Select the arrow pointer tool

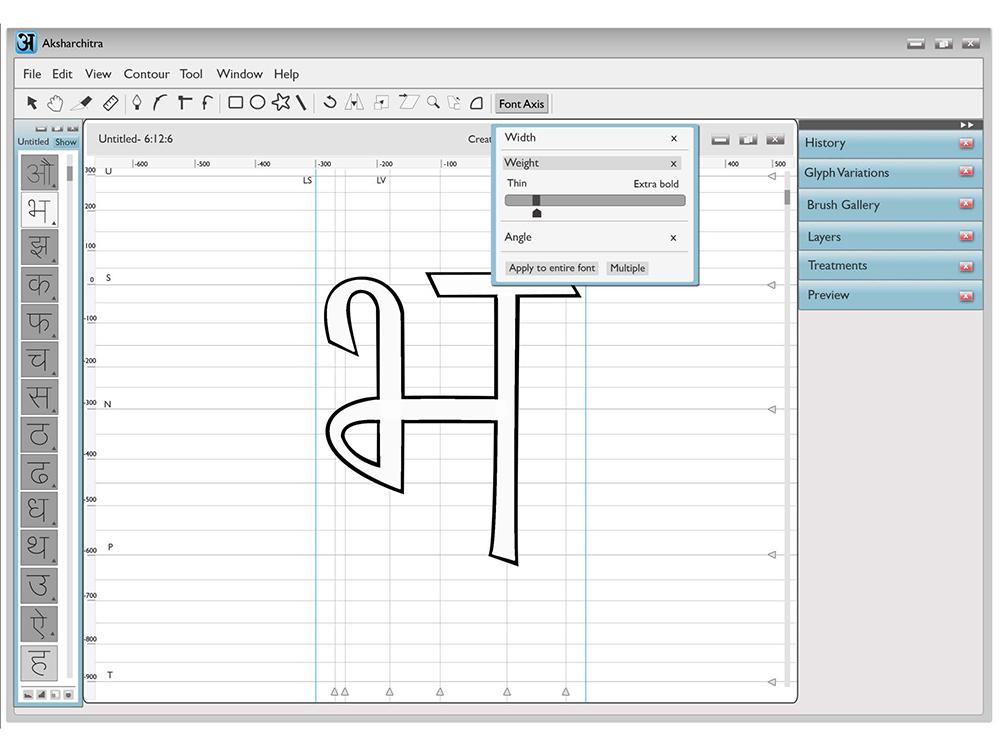point(32,102)
